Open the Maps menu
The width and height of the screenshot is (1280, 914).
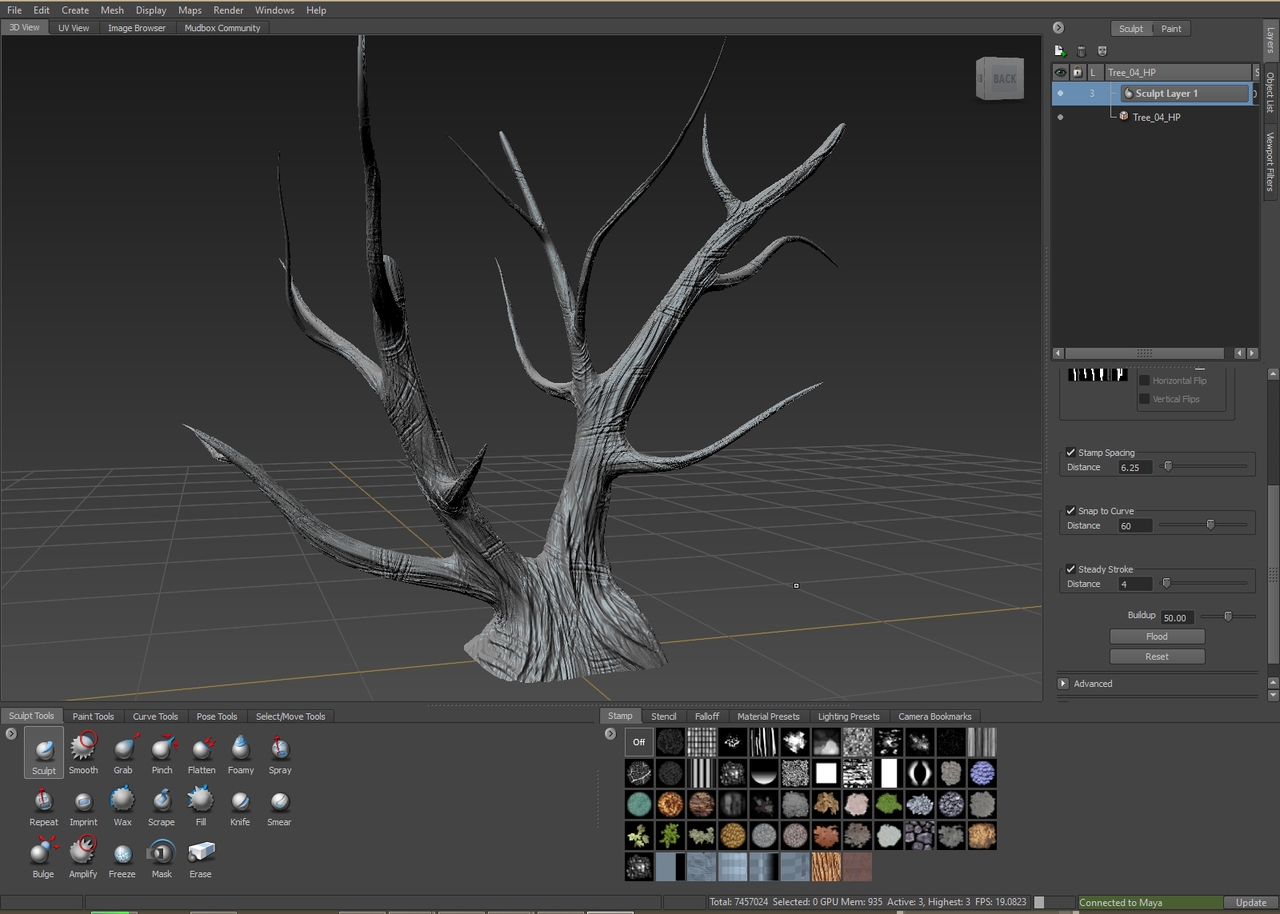click(x=190, y=10)
